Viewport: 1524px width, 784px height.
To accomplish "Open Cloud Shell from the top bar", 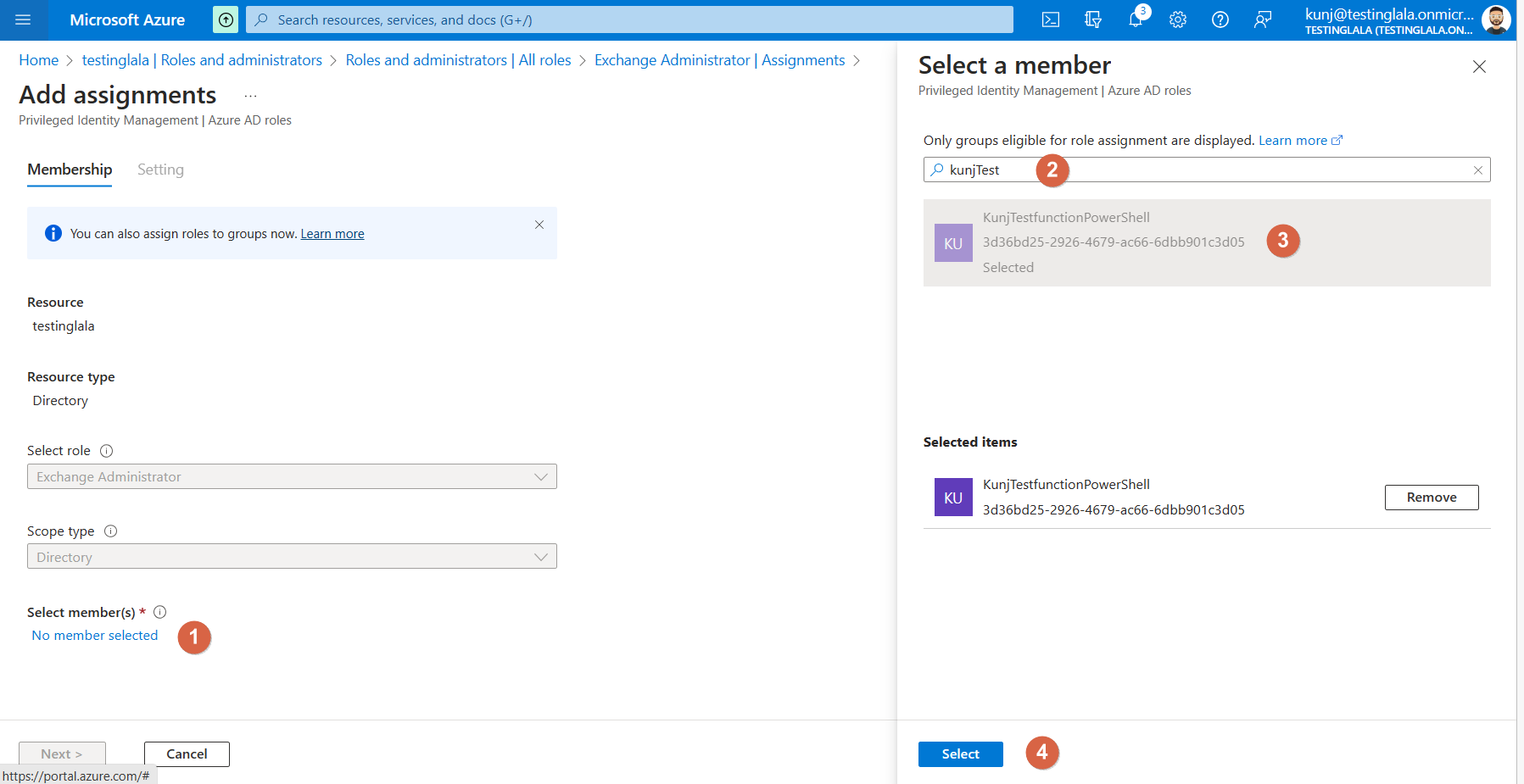I will 1050,19.
